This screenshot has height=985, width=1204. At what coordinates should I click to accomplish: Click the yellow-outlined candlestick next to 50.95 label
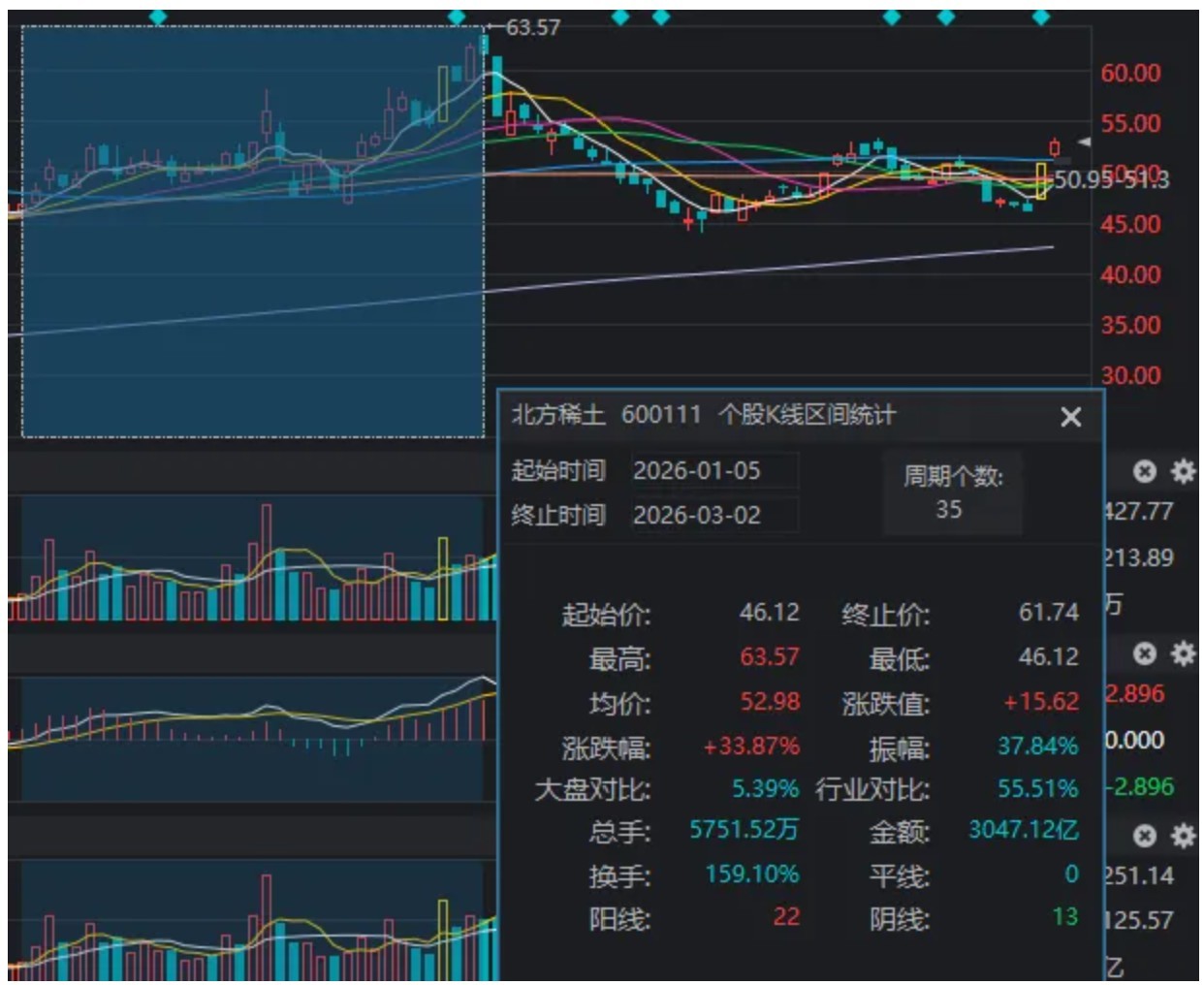[x=1041, y=181]
